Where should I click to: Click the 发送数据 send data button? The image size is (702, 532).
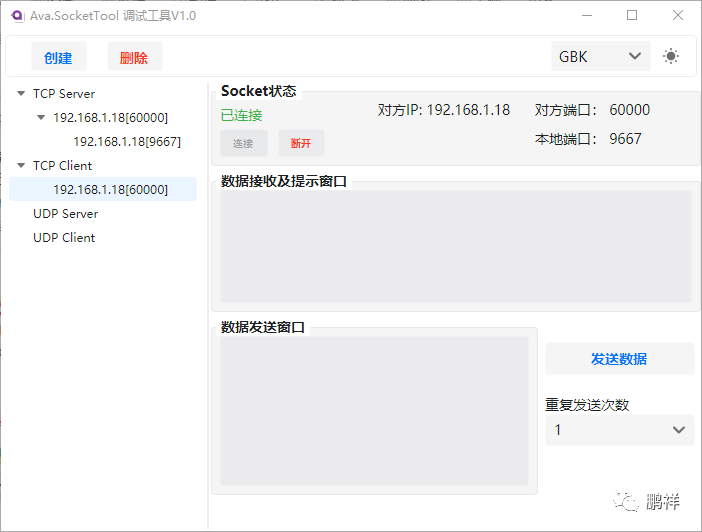pos(619,359)
